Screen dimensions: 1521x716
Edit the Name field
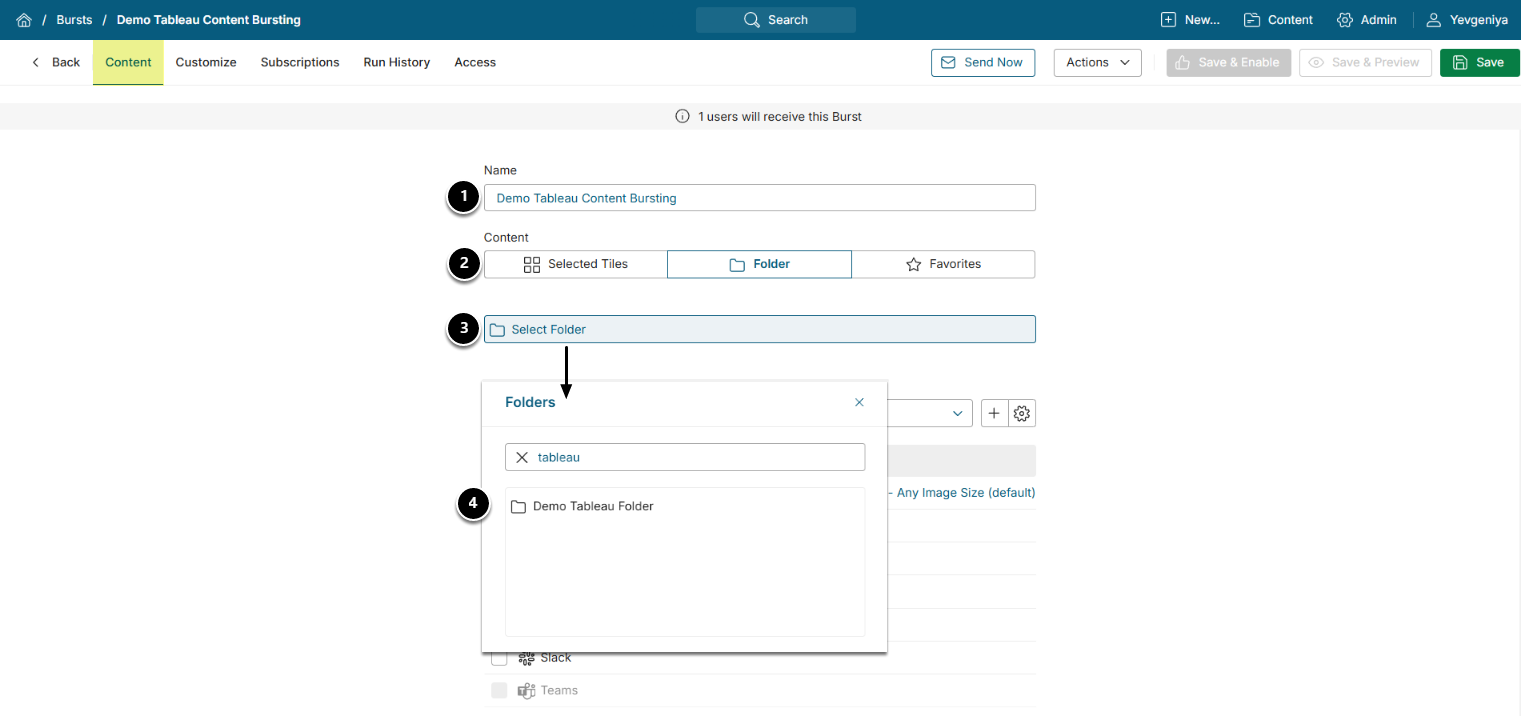[760, 198]
